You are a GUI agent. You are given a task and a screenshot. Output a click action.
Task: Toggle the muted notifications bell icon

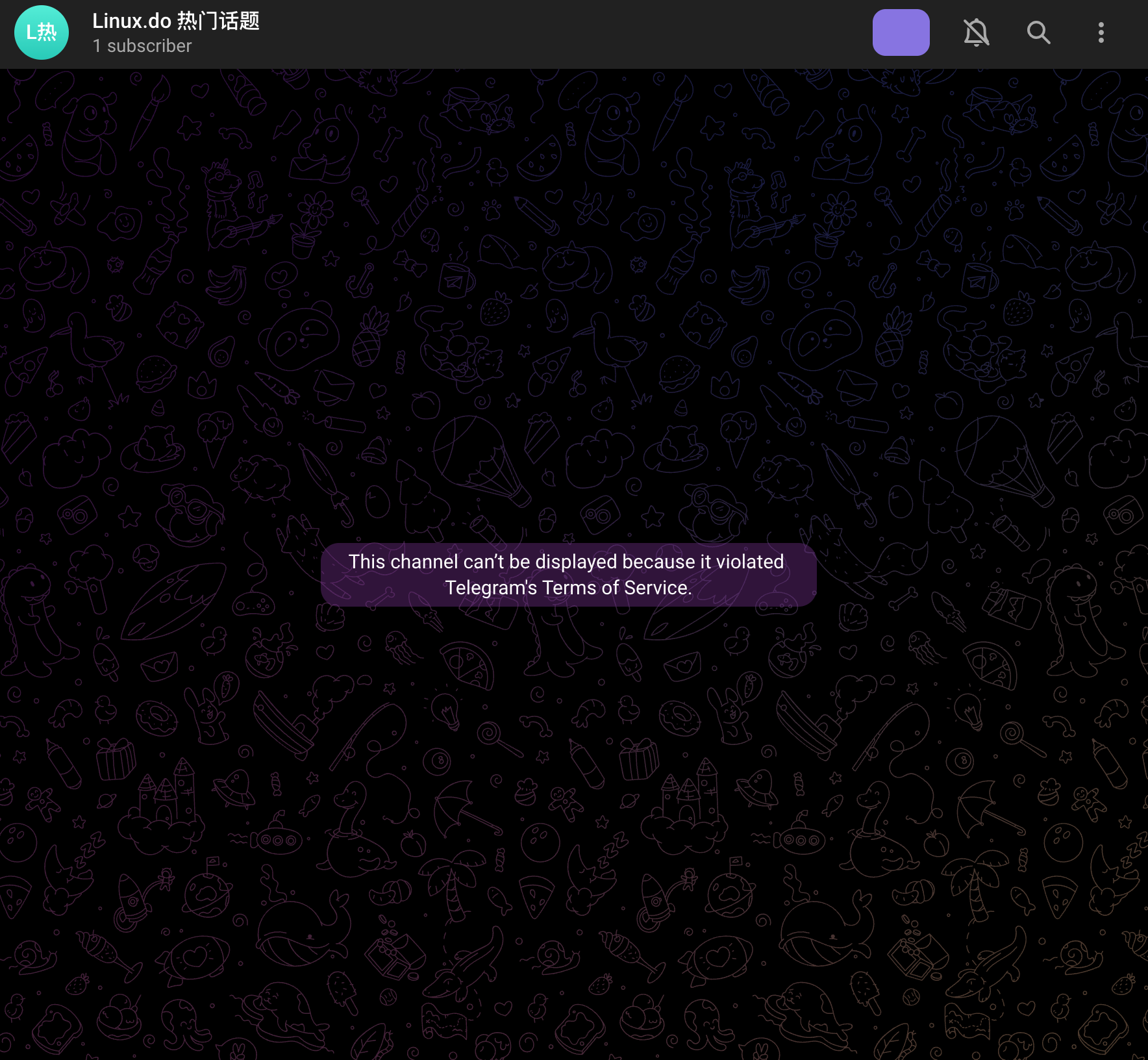click(976, 32)
